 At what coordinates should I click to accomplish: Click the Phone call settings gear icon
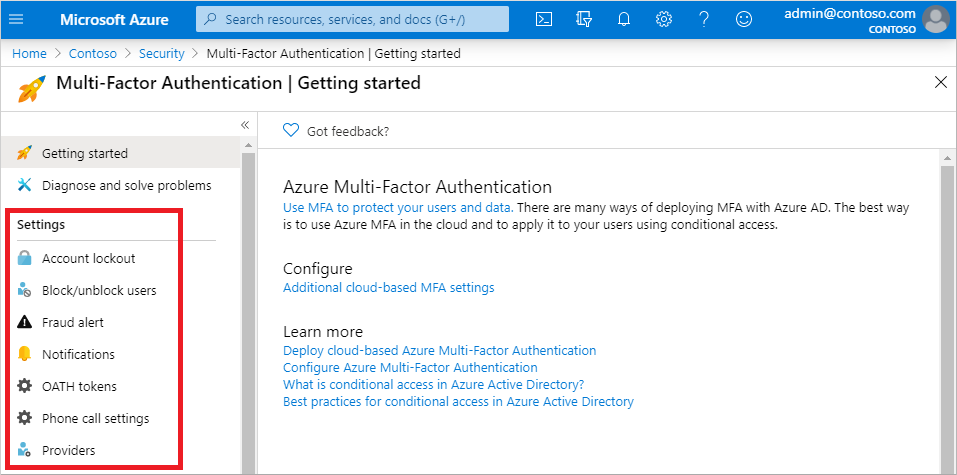coord(24,418)
